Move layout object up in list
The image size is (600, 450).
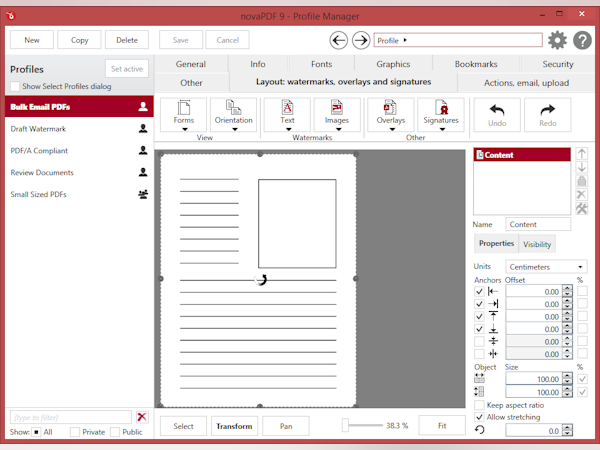(582, 154)
